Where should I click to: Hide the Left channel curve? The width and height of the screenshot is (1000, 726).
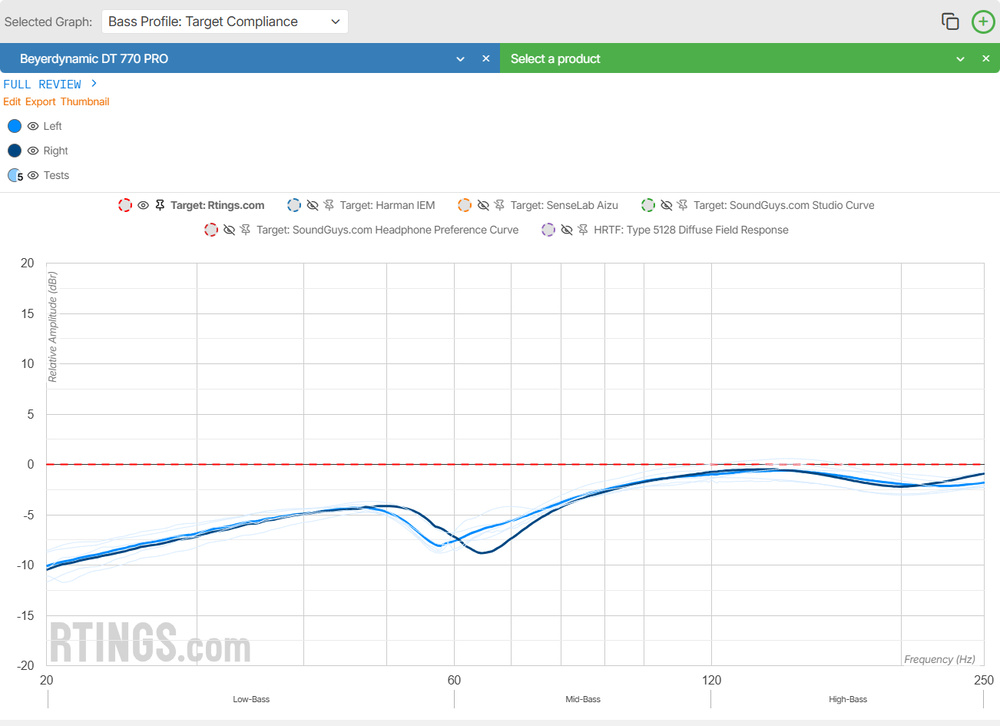[33, 126]
